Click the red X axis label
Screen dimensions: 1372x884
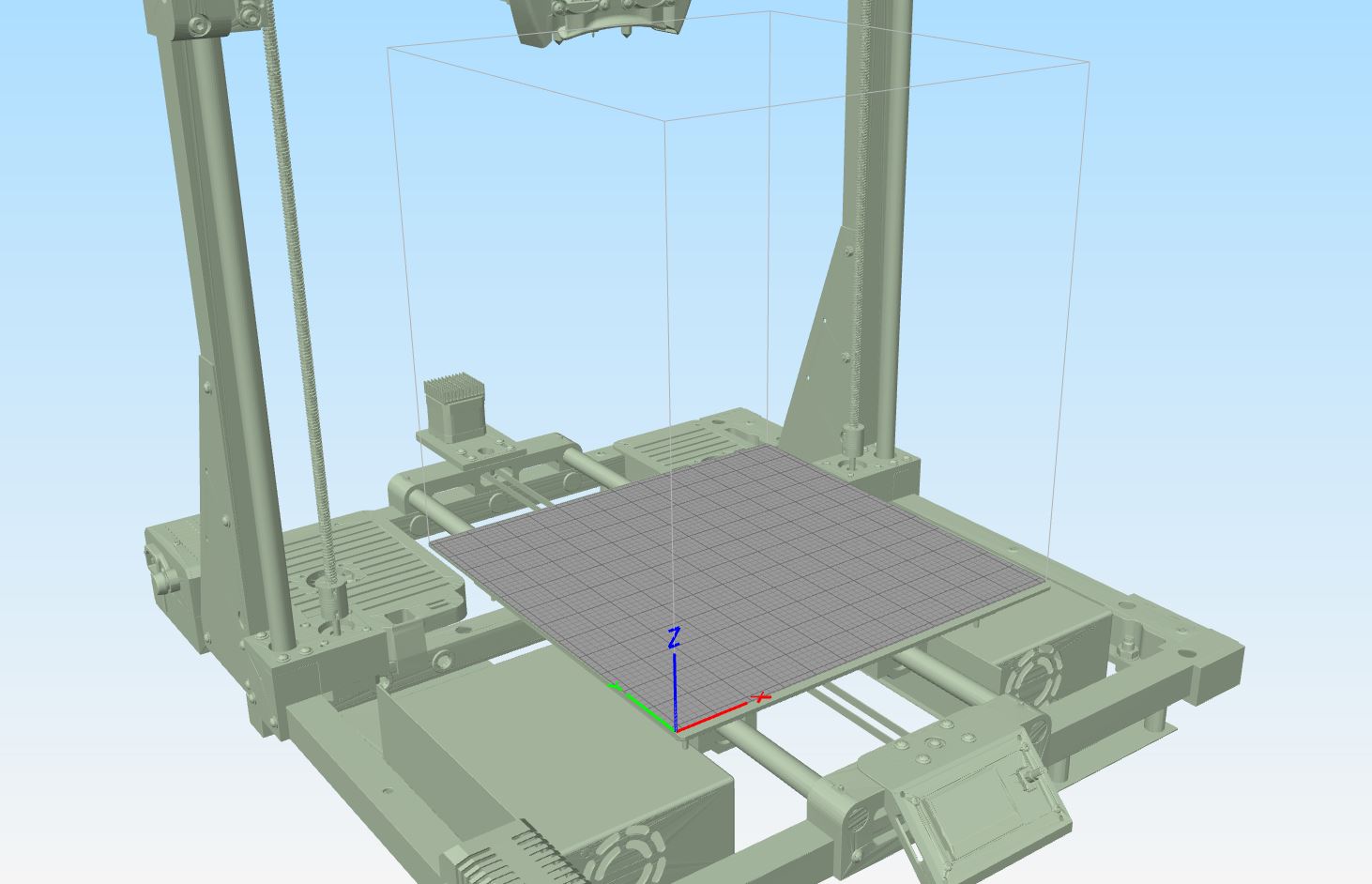[x=762, y=697]
